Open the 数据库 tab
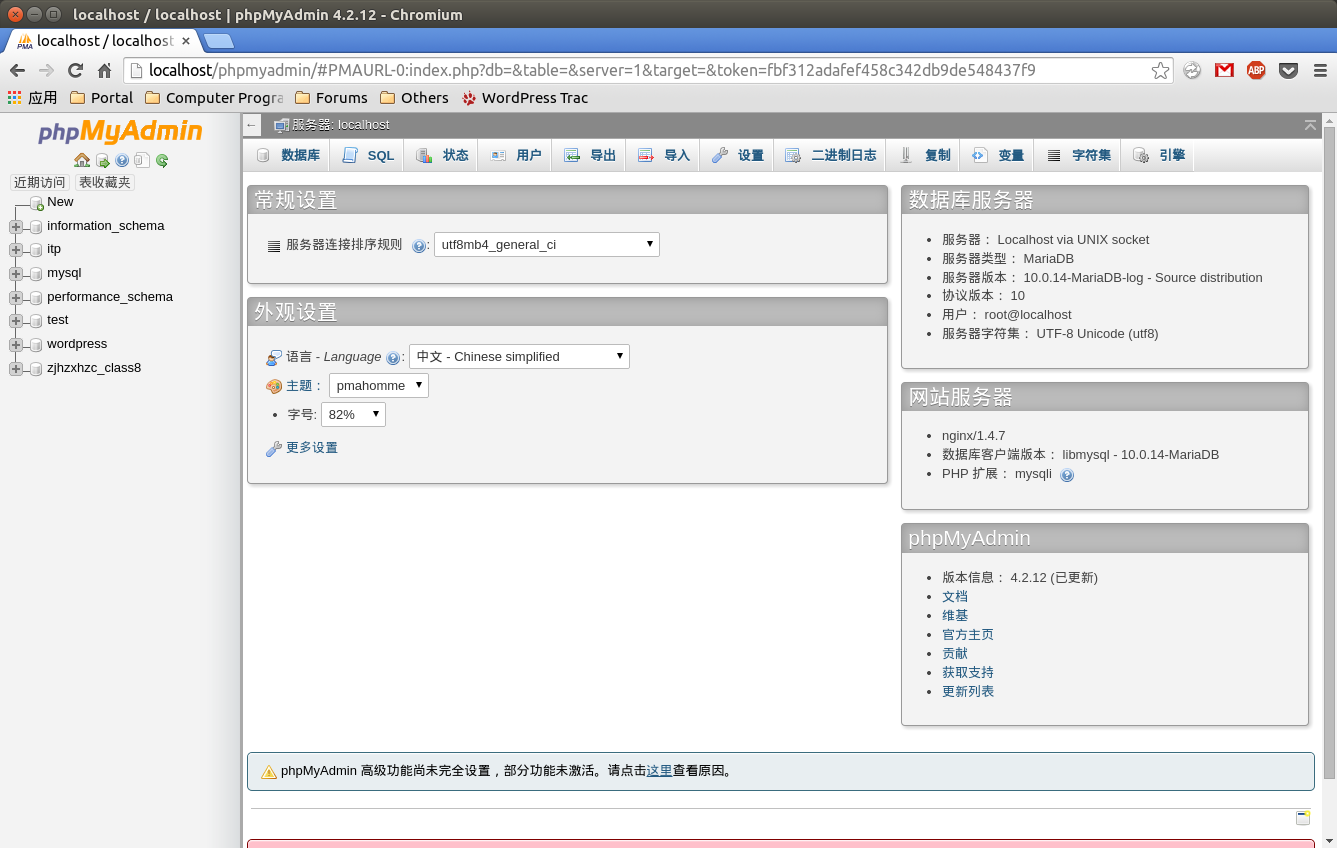The image size is (1337, 848). tap(287, 155)
